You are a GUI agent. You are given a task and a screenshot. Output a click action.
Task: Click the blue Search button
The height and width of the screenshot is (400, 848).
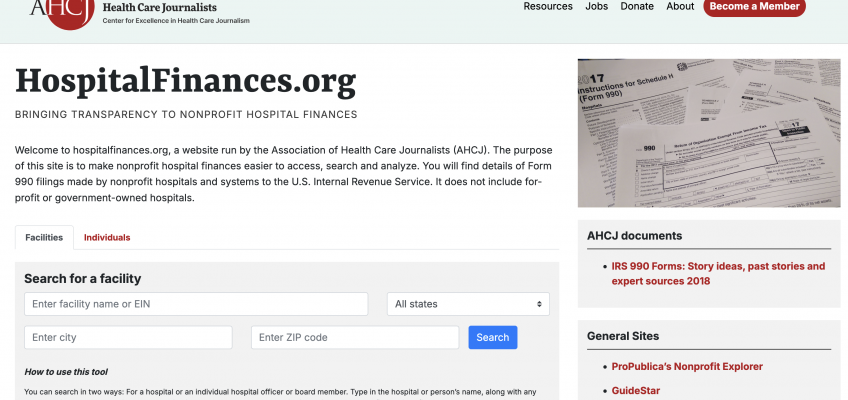click(493, 337)
